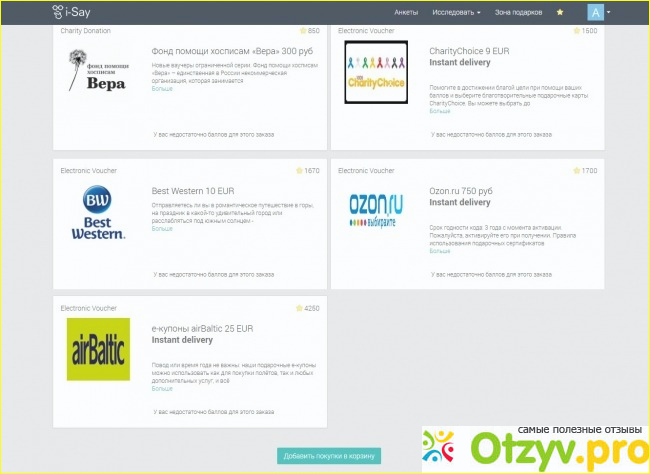Go to Зона подарков section
The height and width of the screenshot is (474, 650).
click(x=517, y=12)
